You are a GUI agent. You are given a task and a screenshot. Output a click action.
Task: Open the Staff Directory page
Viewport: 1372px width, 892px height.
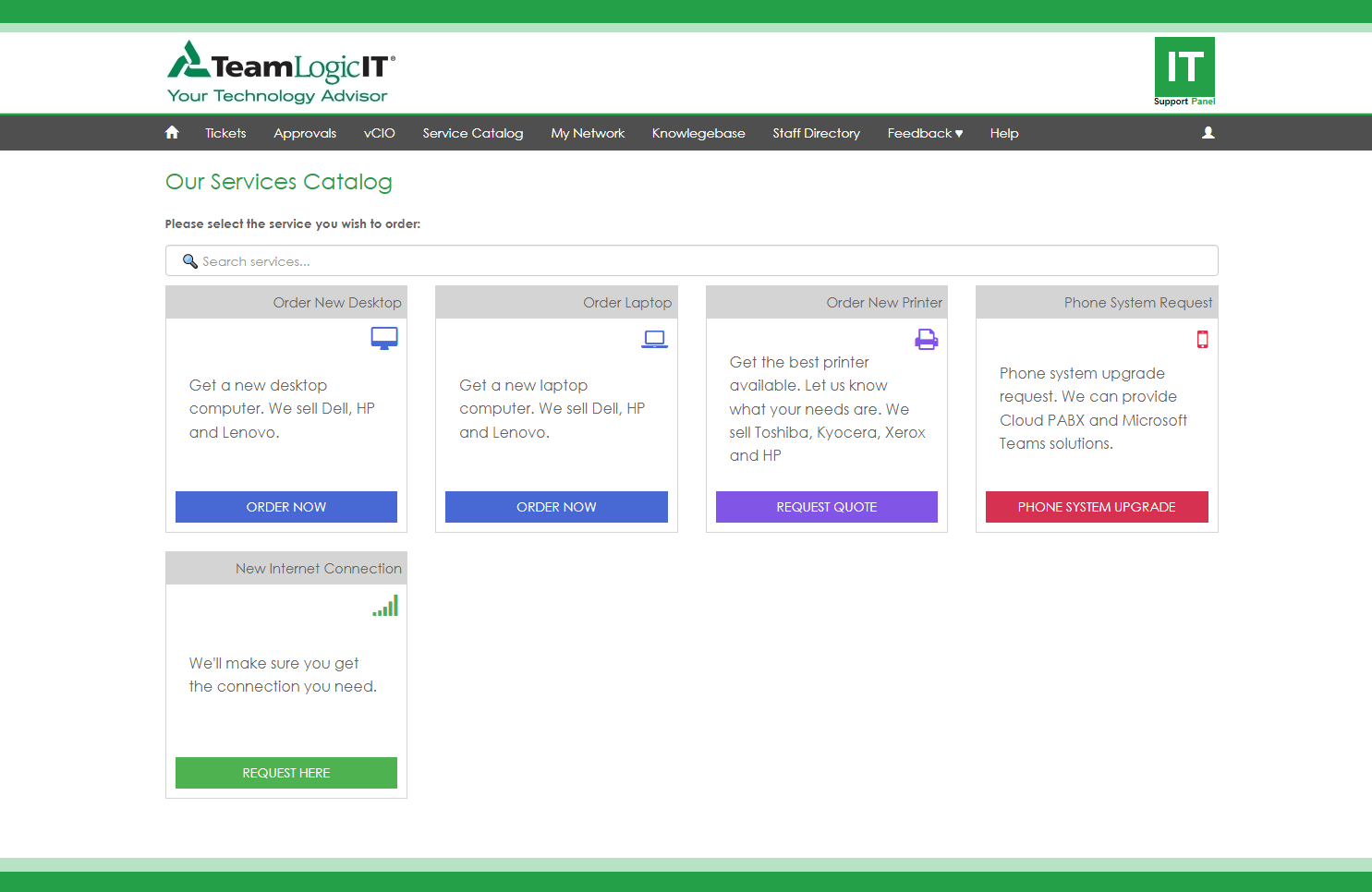(816, 133)
